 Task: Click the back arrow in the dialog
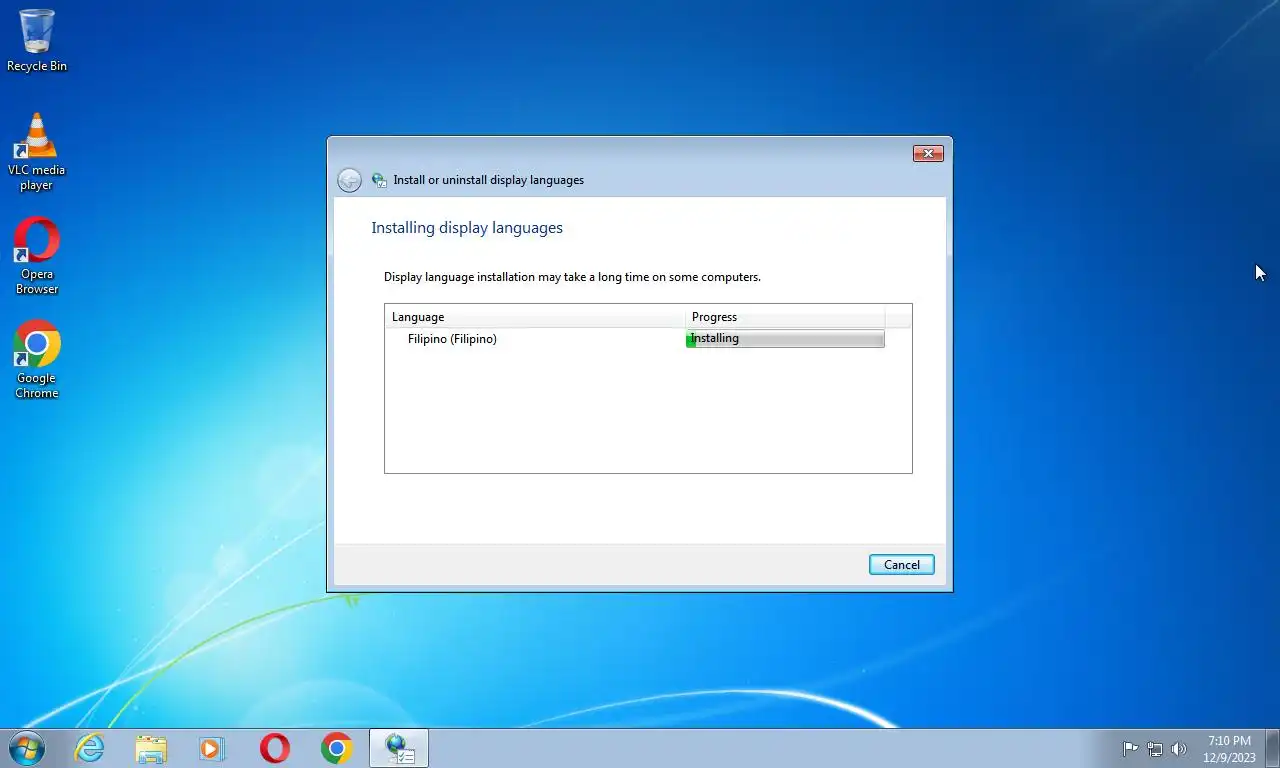click(x=349, y=180)
